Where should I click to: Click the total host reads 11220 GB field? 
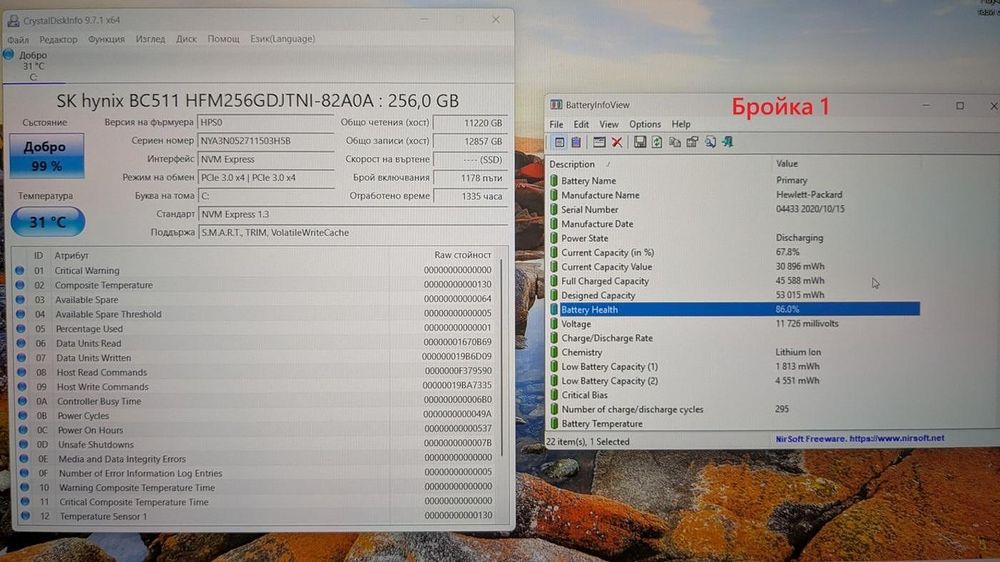pyautogui.click(x=471, y=123)
